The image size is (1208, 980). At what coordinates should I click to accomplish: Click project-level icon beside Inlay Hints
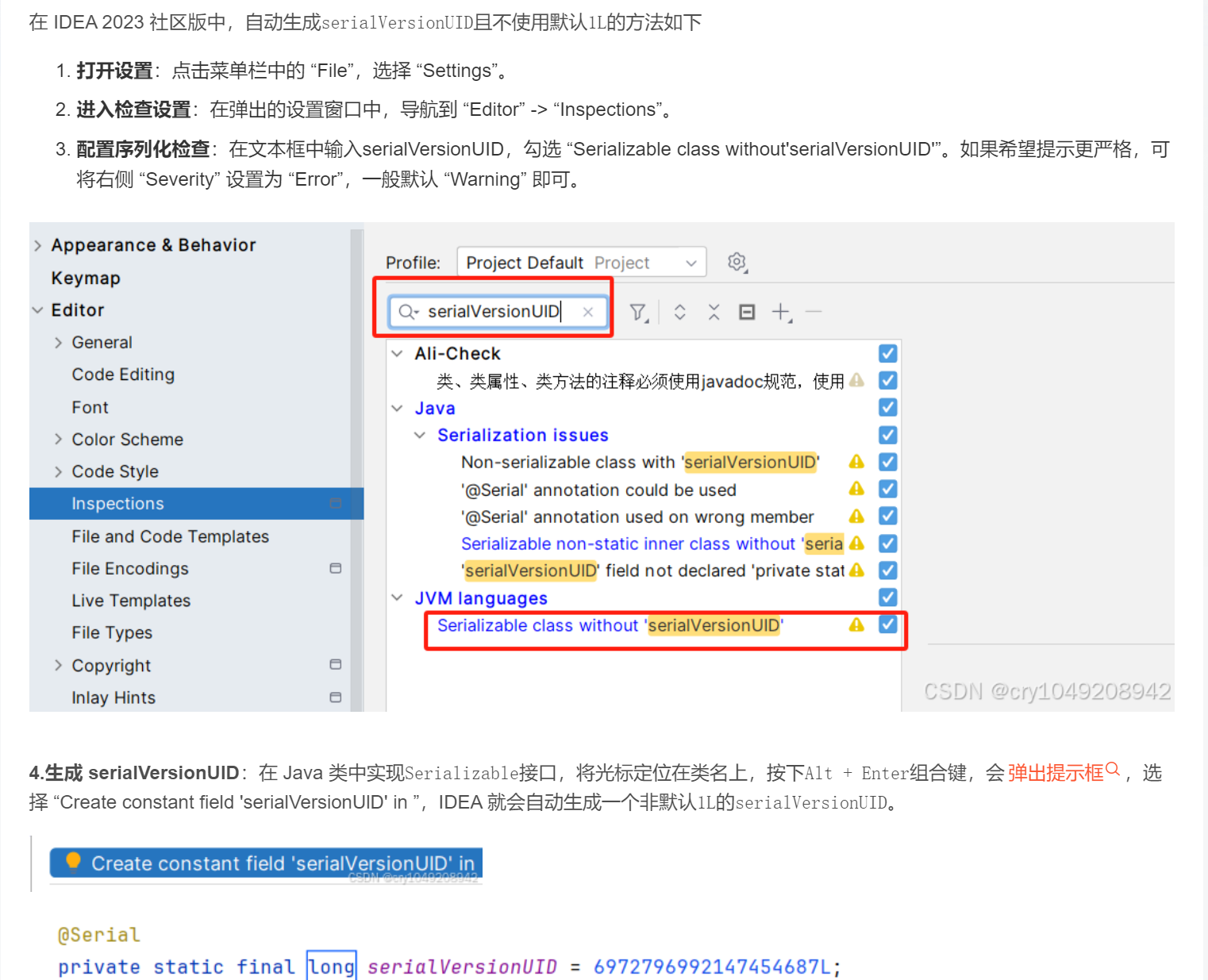click(336, 698)
